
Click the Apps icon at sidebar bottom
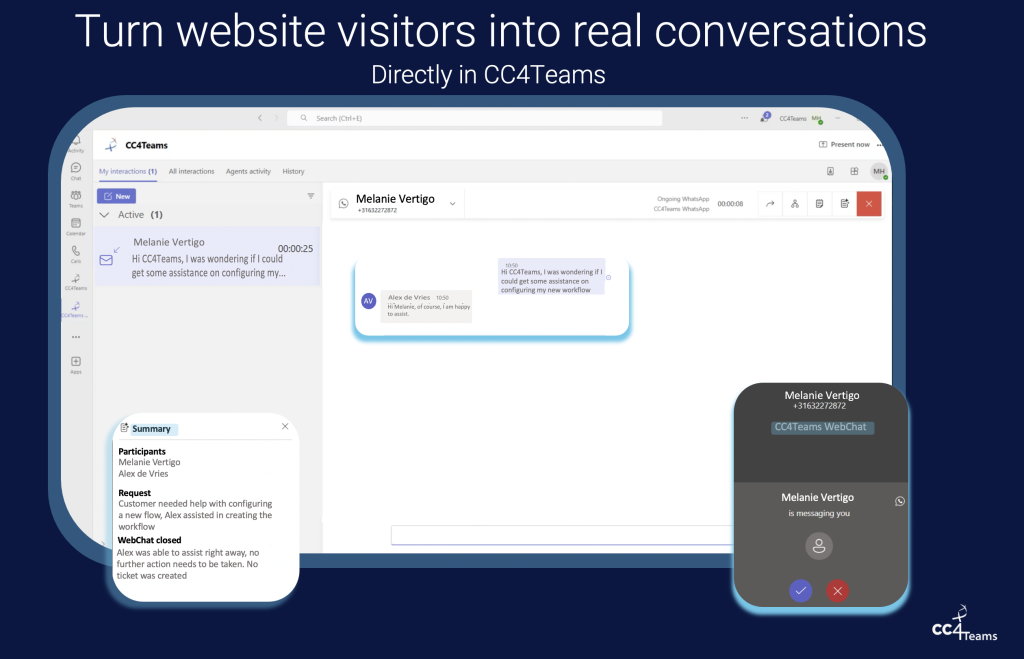pos(75,362)
